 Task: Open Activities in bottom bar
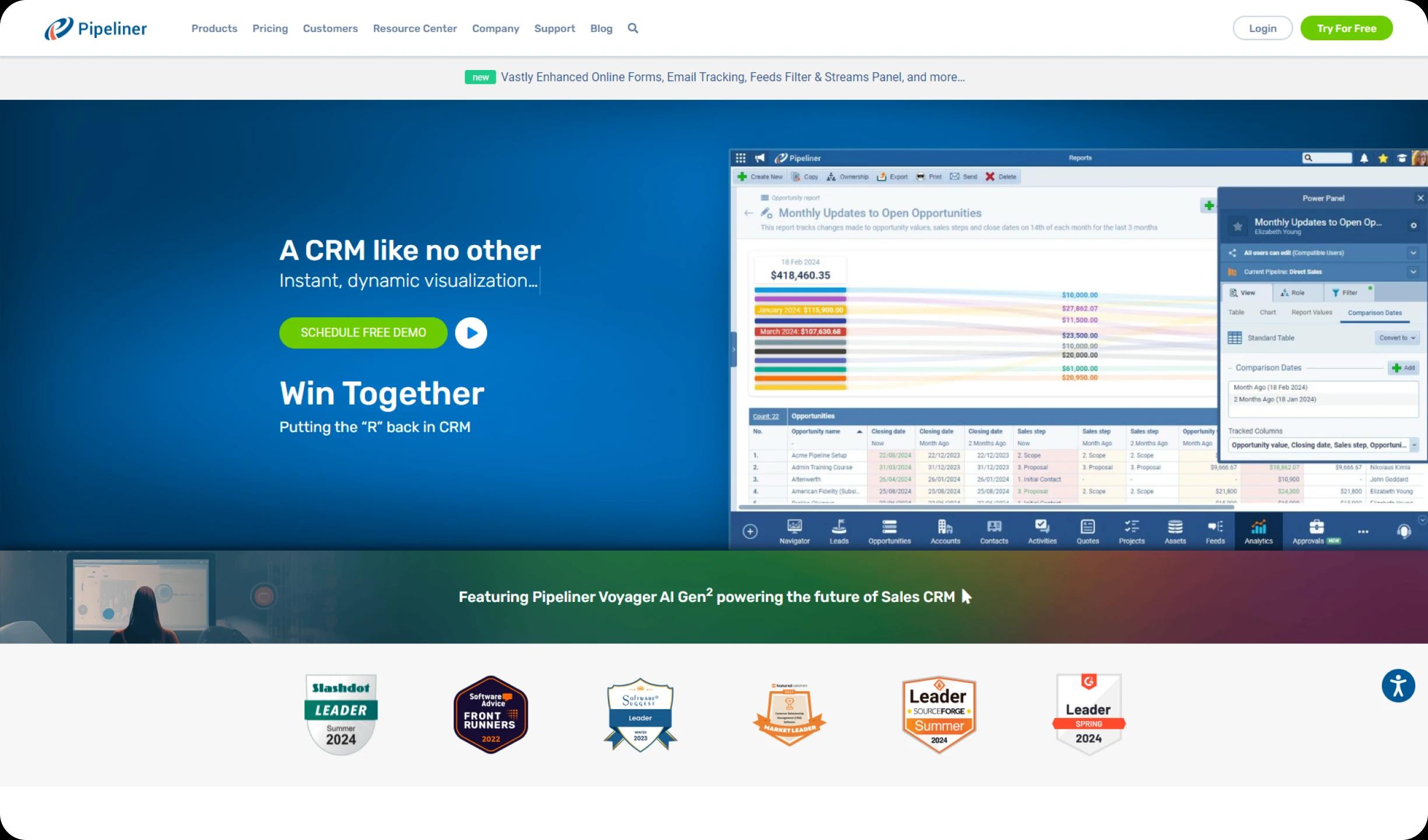[x=1042, y=531]
